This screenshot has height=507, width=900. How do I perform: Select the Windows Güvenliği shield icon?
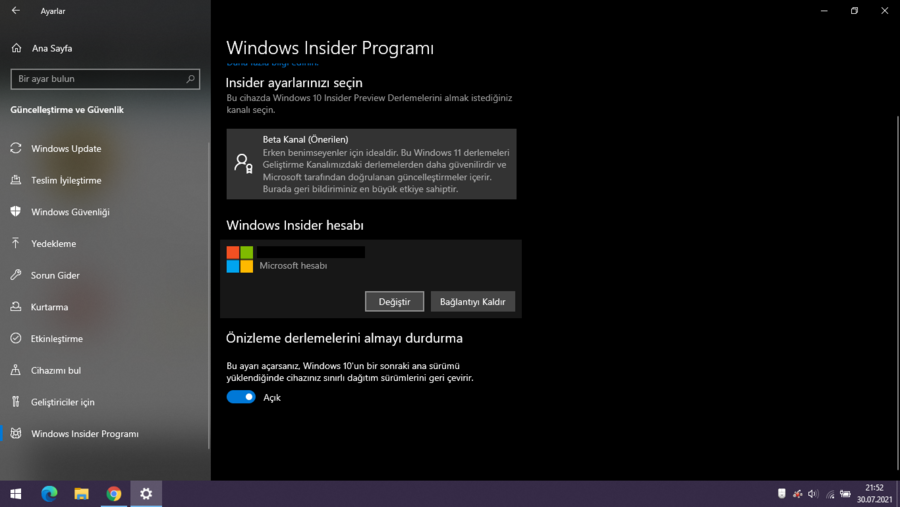(16, 212)
